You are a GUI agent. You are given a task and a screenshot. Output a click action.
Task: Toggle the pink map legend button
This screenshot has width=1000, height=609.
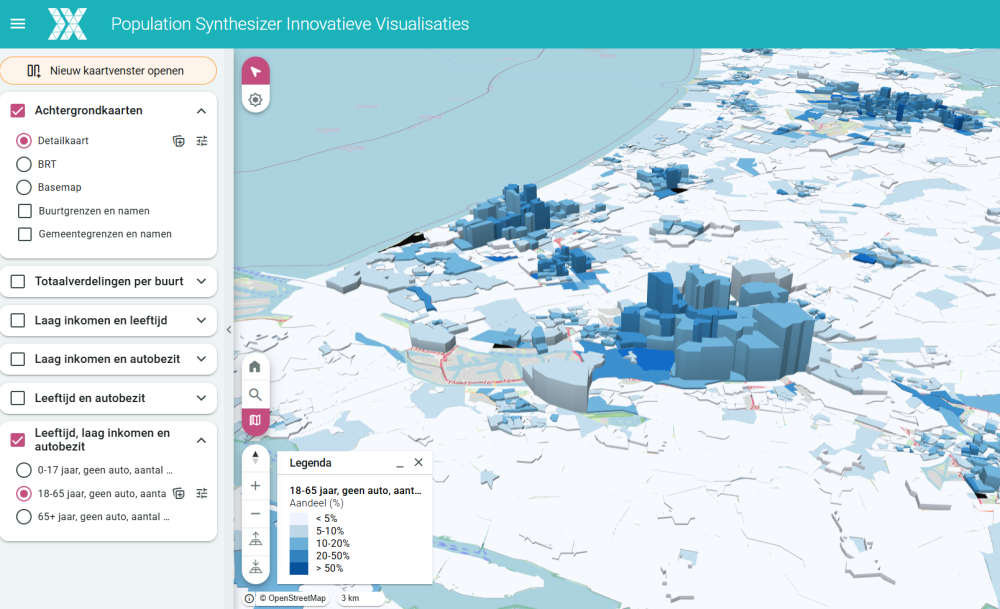(x=255, y=420)
